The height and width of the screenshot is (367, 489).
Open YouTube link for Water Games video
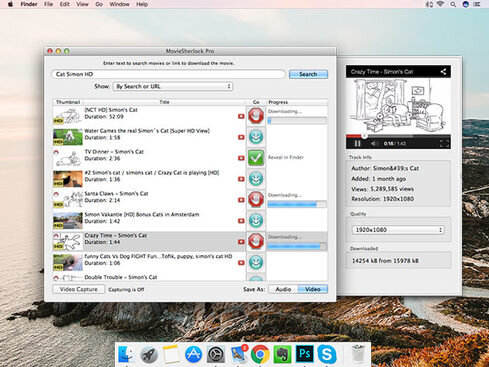coord(241,137)
